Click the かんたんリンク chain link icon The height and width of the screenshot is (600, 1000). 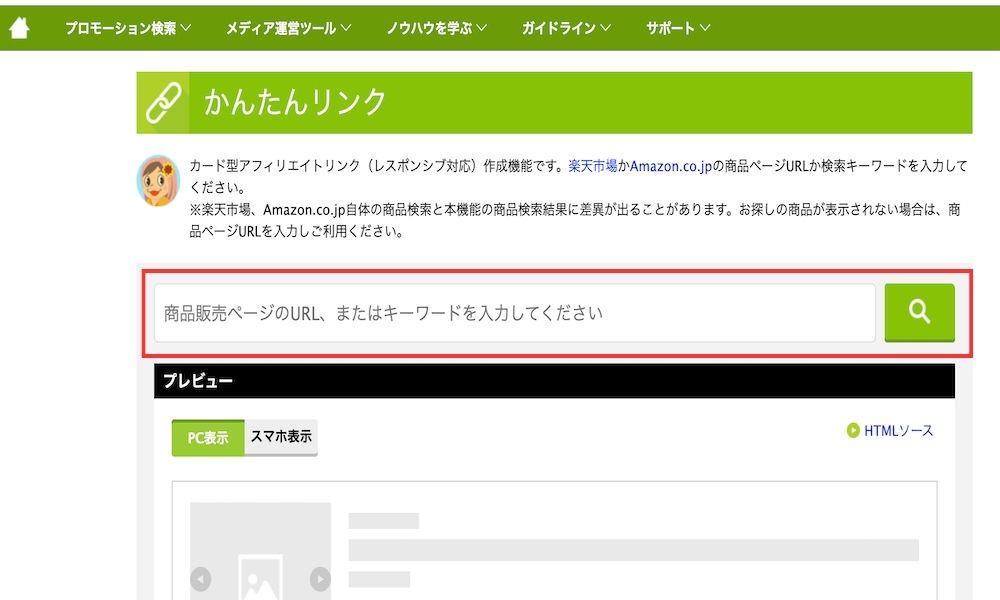pos(163,103)
